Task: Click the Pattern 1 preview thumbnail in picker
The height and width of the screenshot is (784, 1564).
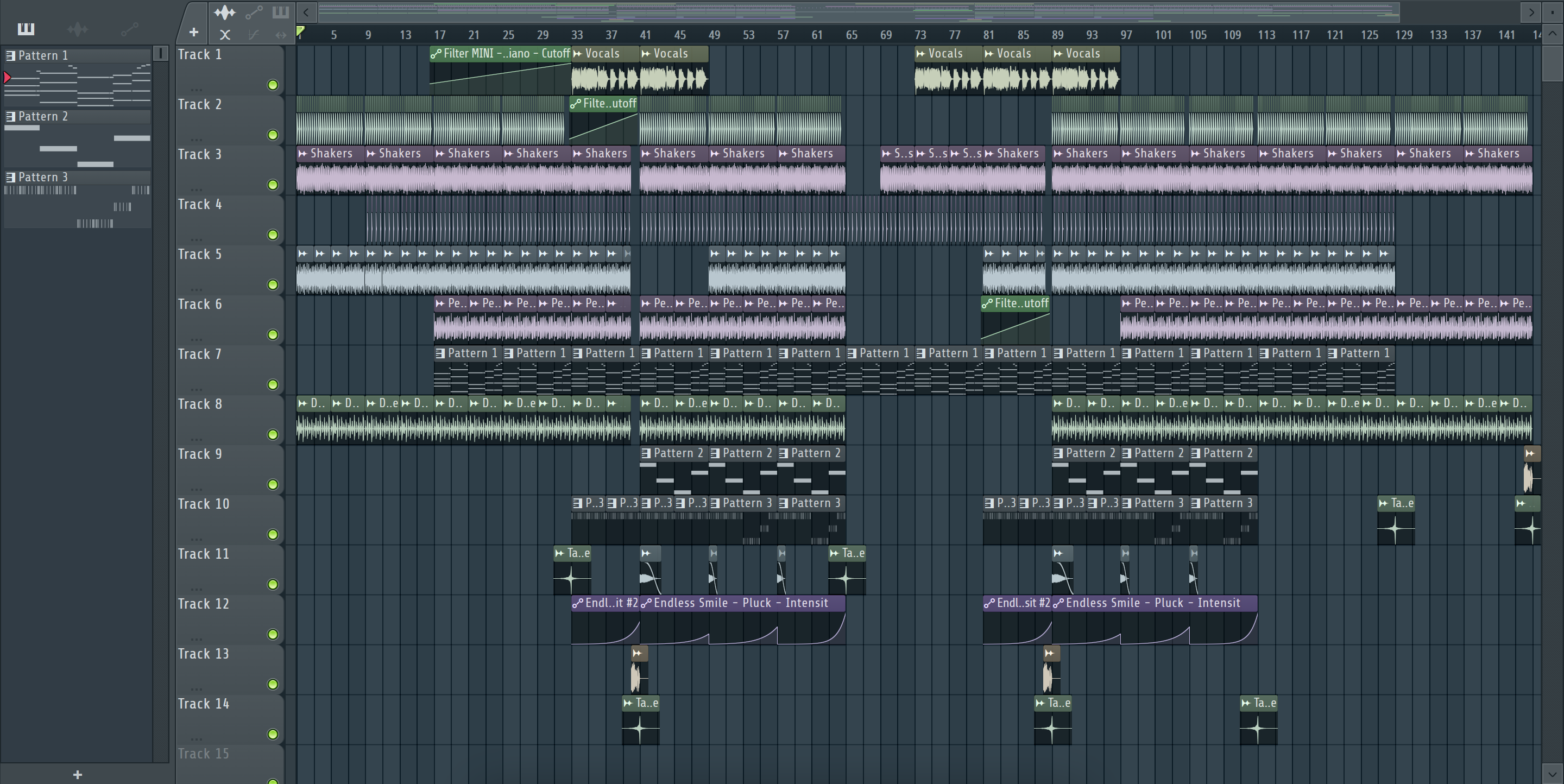Action: pos(78,85)
